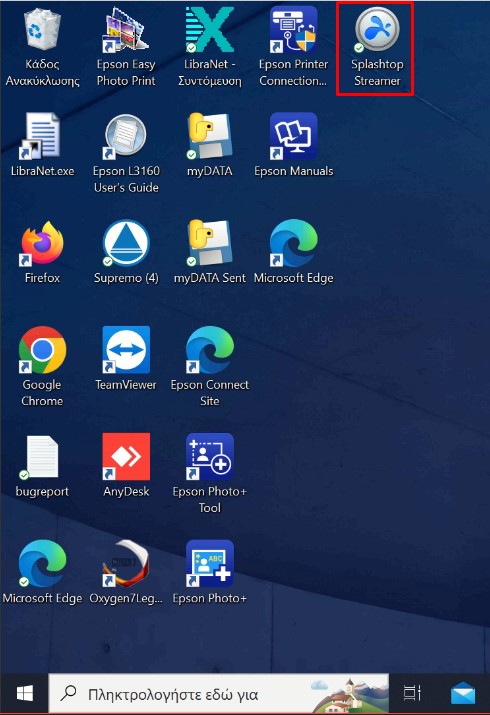Click the taskbar search box

219,694
